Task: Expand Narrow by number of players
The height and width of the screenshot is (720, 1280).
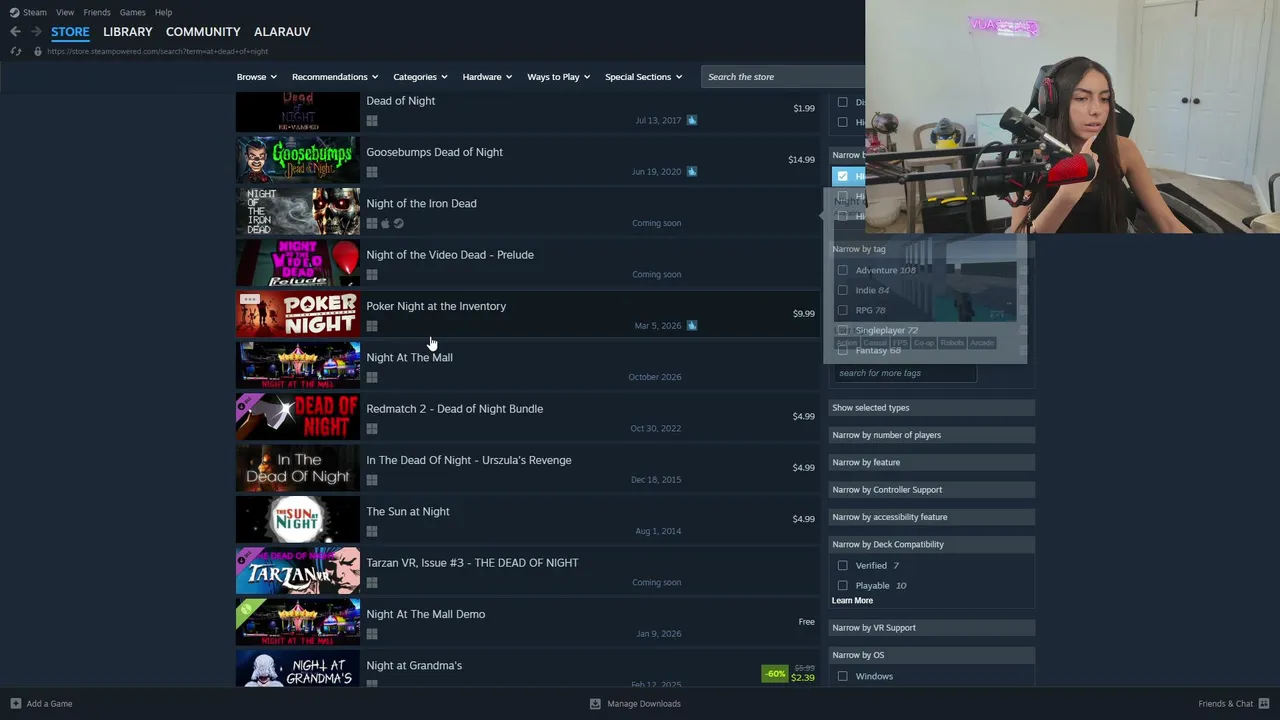Action: click(x=932, y=435)
